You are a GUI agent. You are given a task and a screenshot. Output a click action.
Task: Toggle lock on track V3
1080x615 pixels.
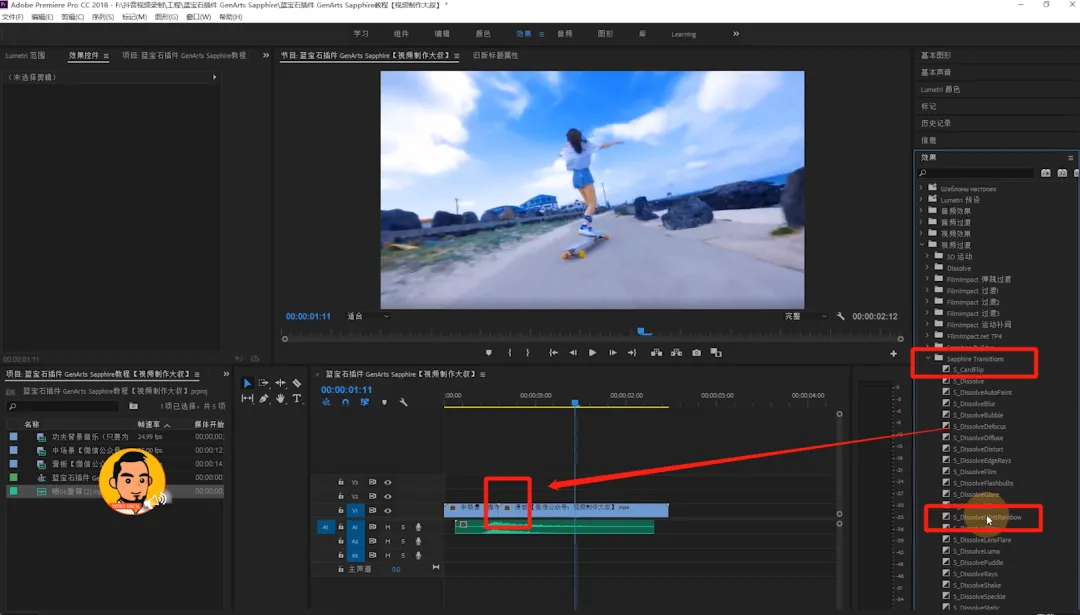[x=341, y=482]
